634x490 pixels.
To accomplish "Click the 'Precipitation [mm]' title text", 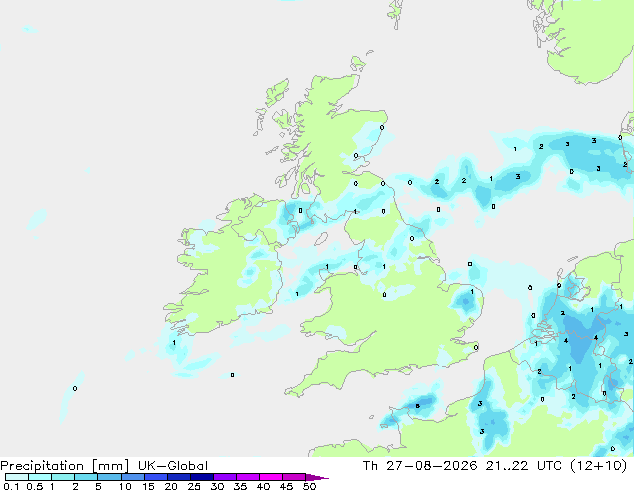I will tap(65, 466).
